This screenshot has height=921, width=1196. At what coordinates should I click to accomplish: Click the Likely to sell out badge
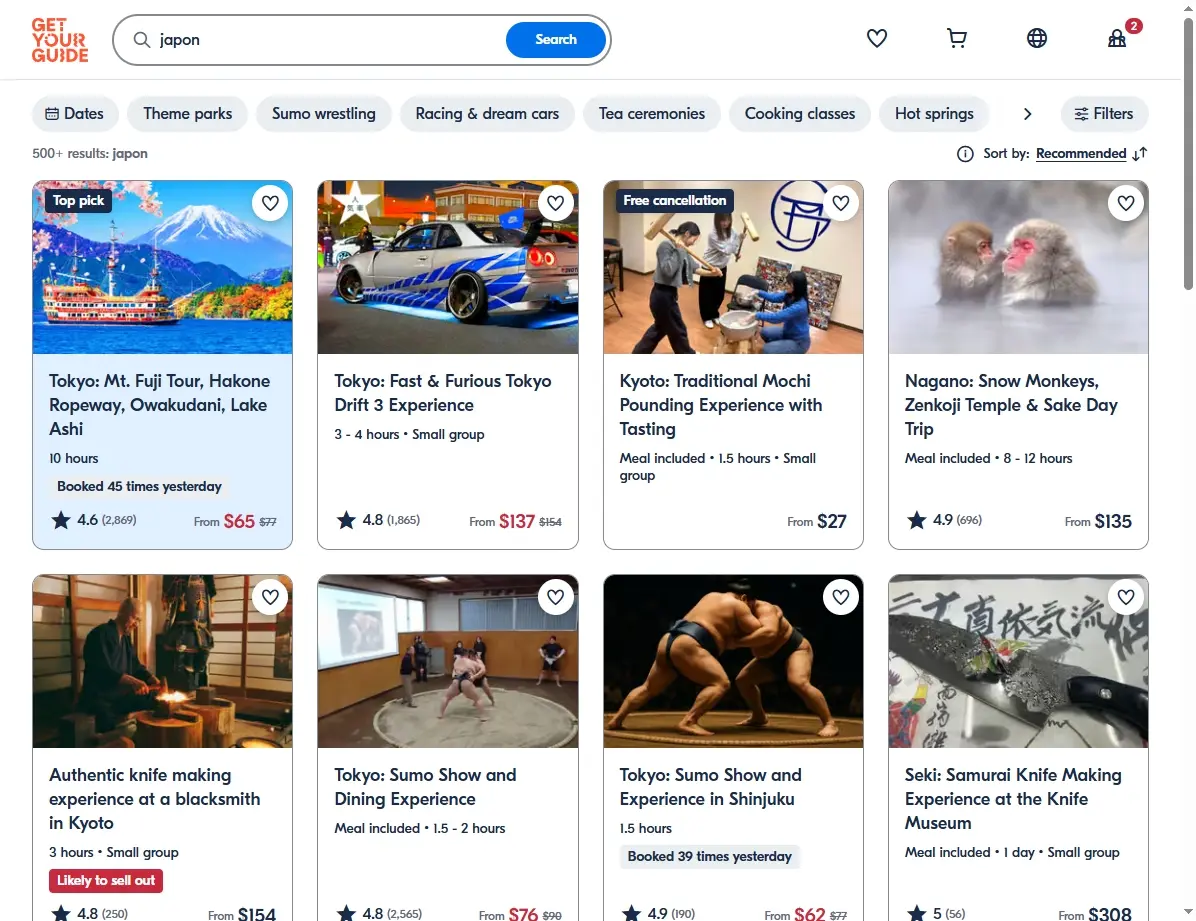[106, 881]
